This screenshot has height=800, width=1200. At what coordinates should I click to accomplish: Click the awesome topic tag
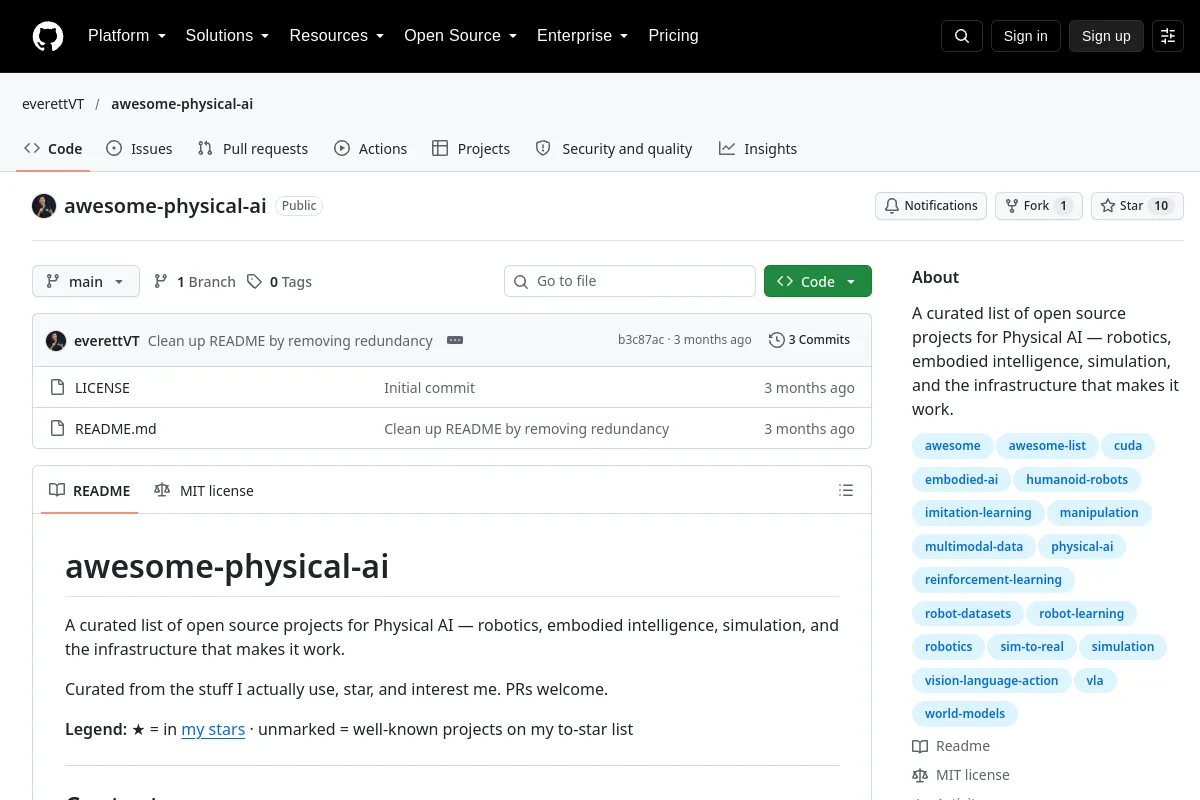[x=953, y=446]
